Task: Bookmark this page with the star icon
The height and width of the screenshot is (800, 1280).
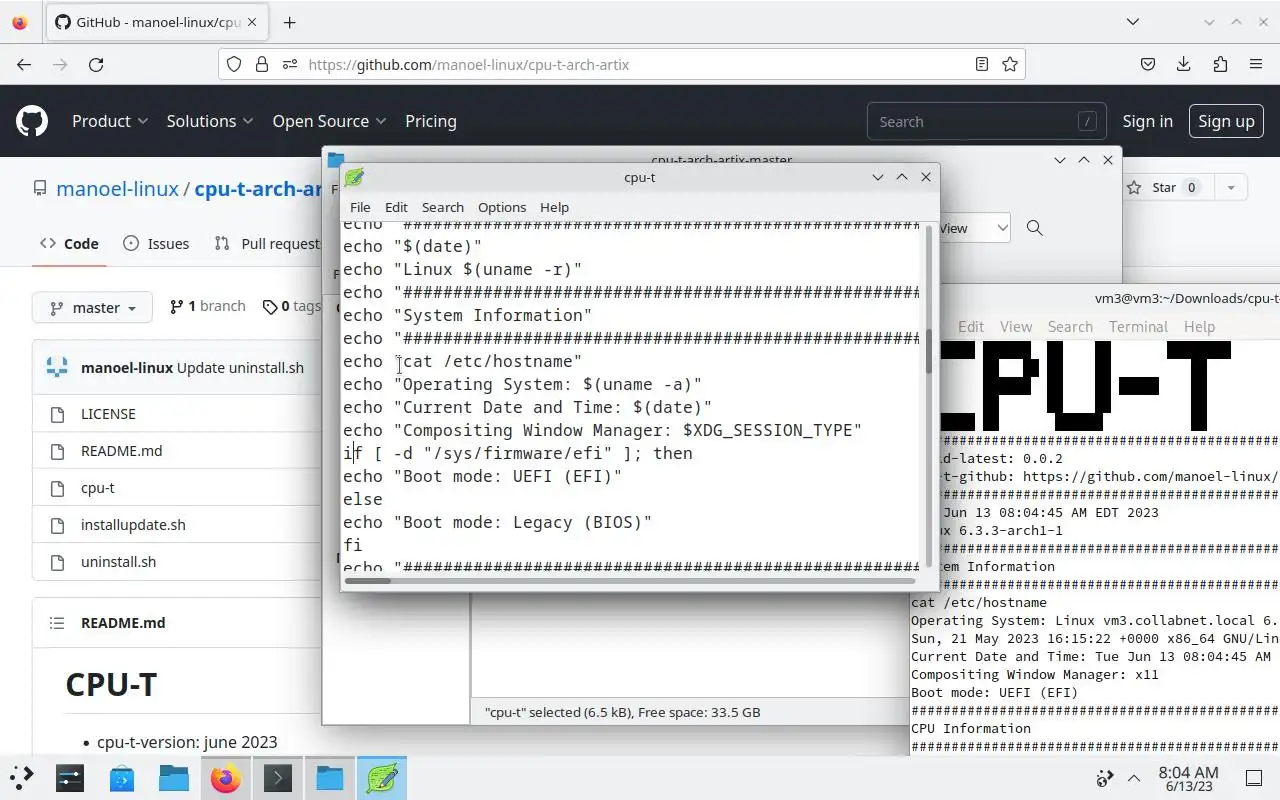Action: 1010,64
